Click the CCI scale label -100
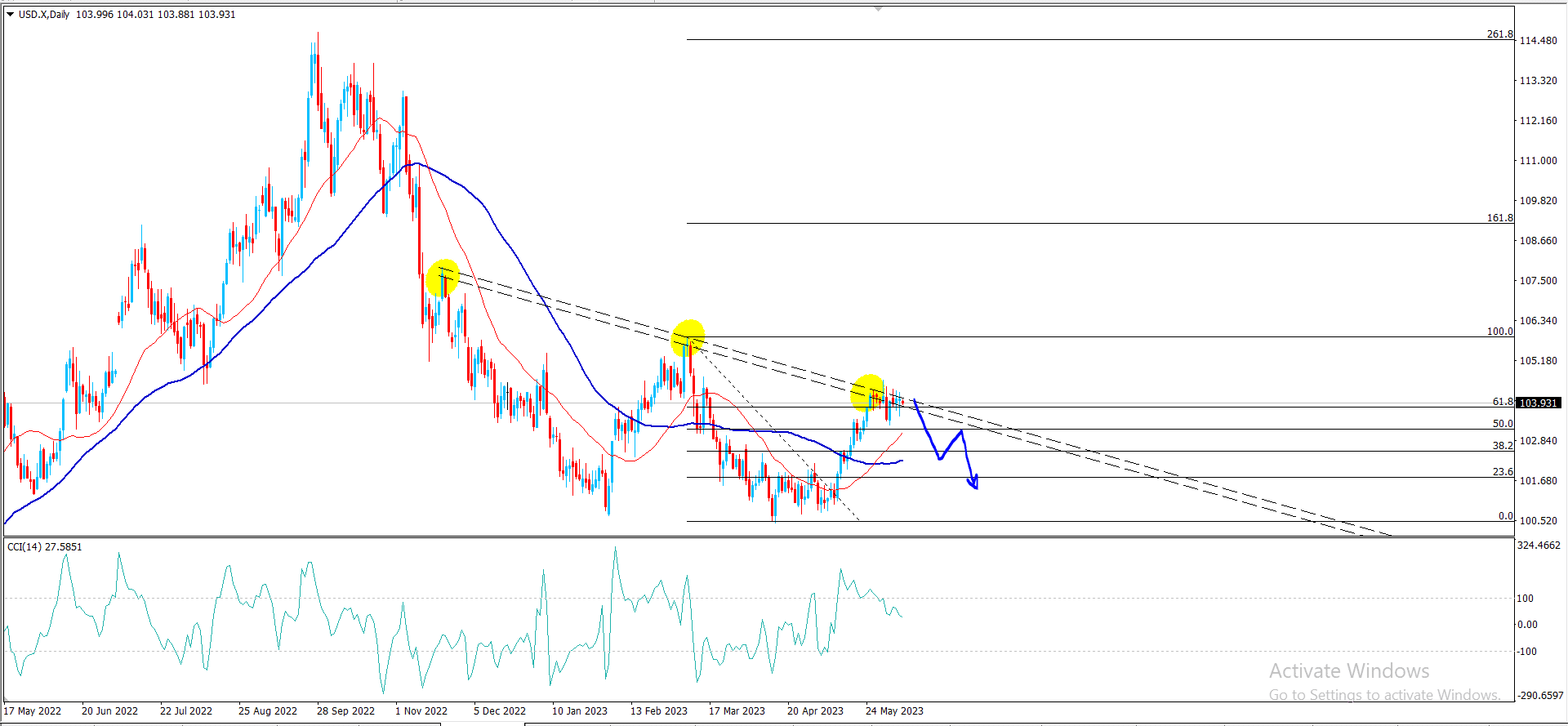1568x726 pixels. (1527, 652)
